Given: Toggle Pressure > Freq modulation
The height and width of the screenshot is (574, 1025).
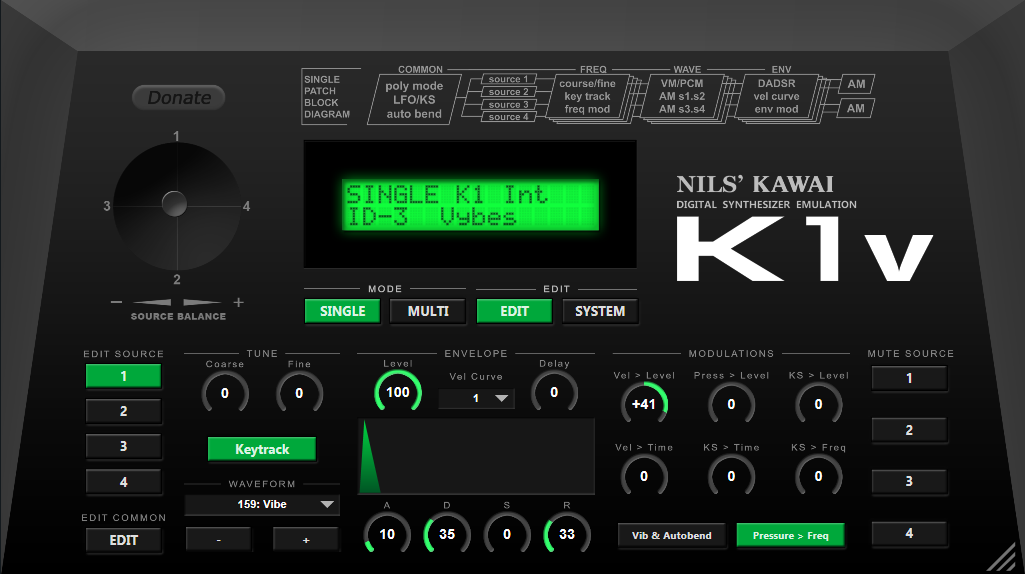Looking at the screenshot, I should click(x=790, y=535).
